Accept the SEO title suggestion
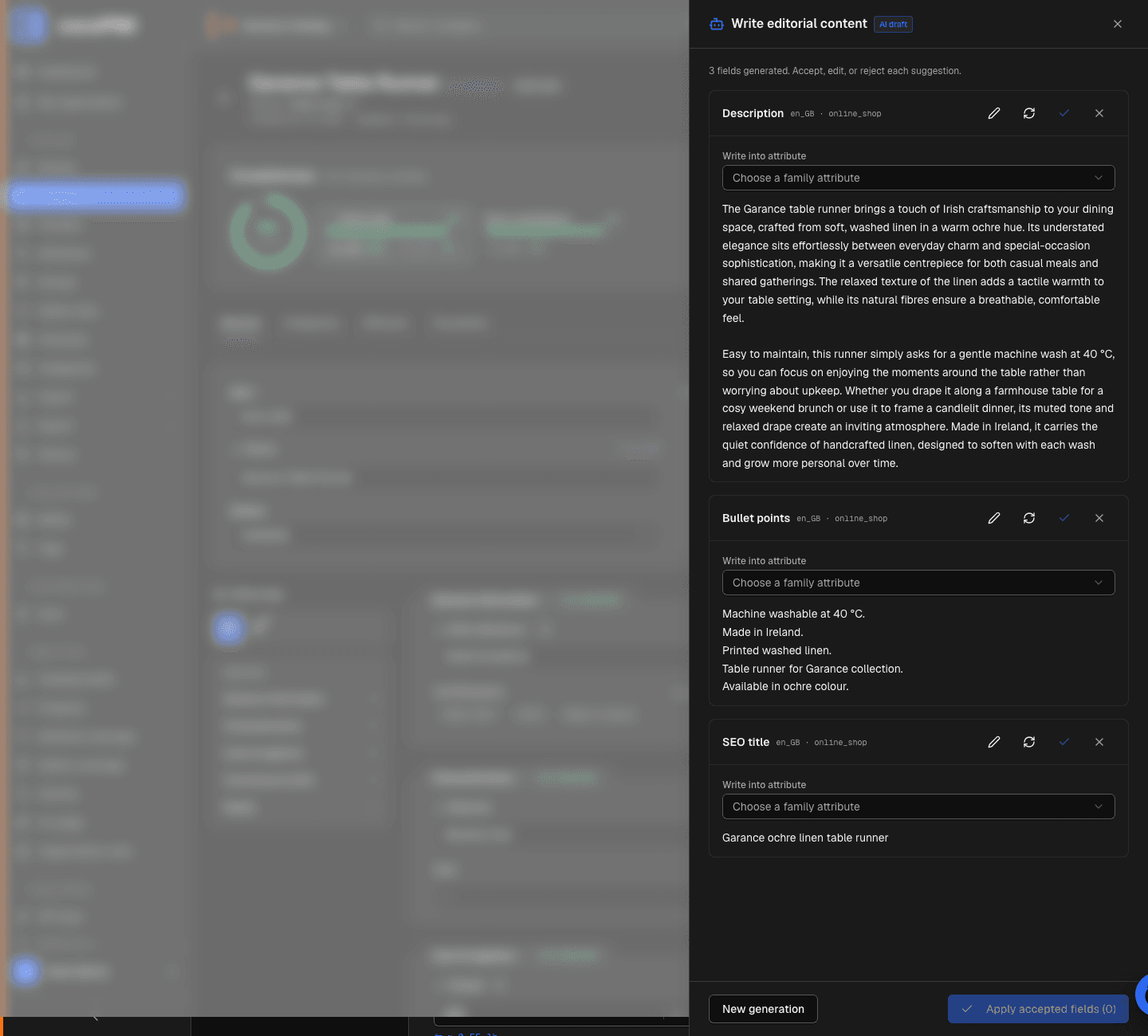 pos(1064,742)
